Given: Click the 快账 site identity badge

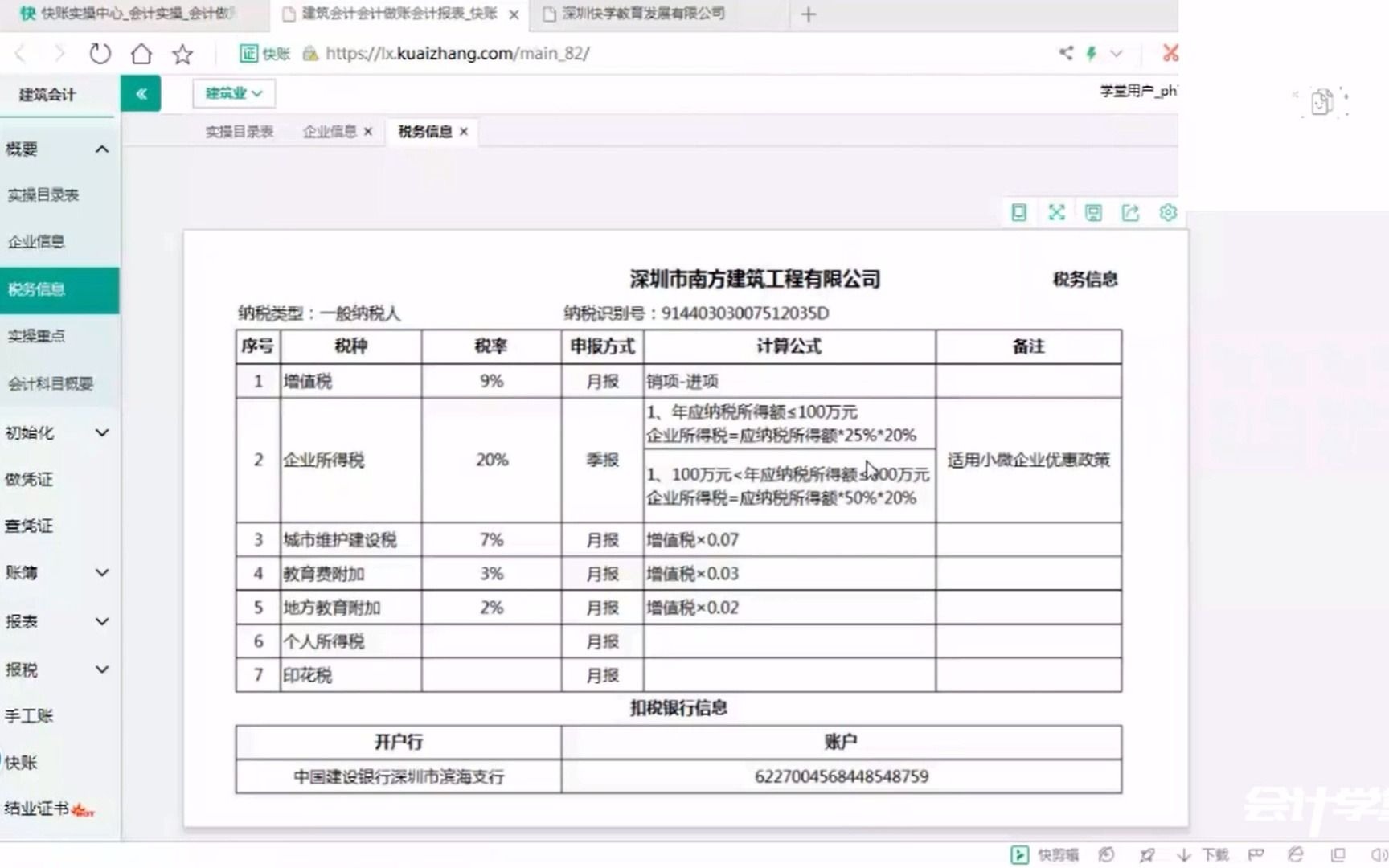Looking at the screenshot, I should tap(265, 53).
